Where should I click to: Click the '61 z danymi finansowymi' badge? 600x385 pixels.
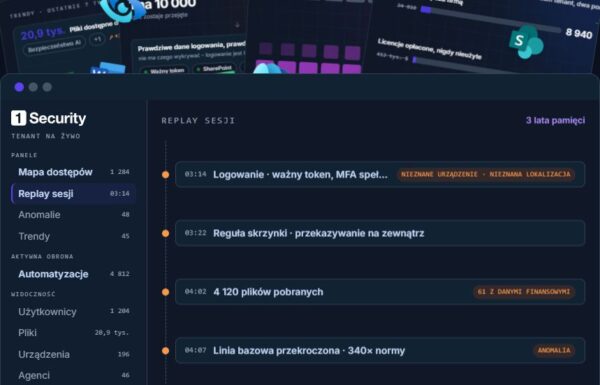[x=524, y=292]
